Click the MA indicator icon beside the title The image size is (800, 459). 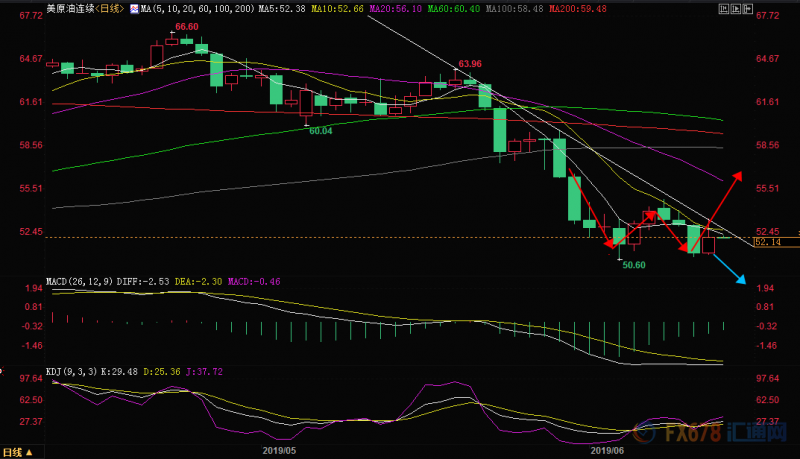[x=134, y=9]
